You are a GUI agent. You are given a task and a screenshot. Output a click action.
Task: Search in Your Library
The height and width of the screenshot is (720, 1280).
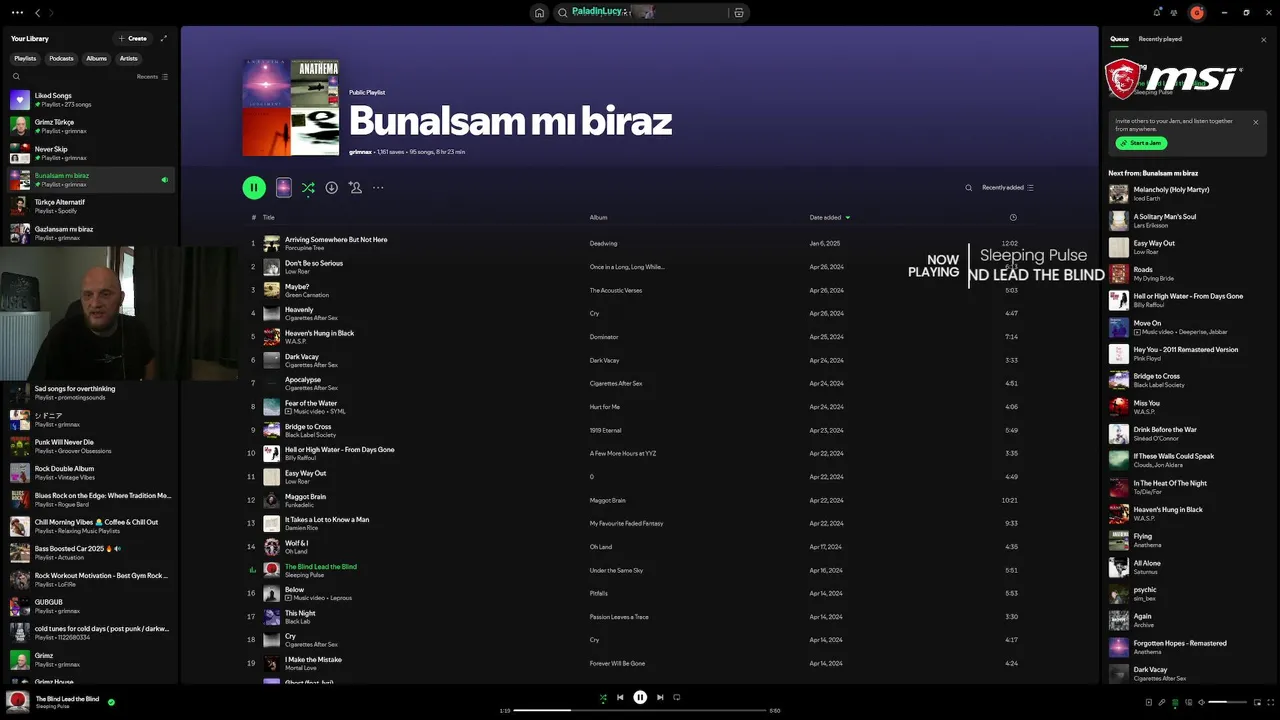[x=16, y=76]
